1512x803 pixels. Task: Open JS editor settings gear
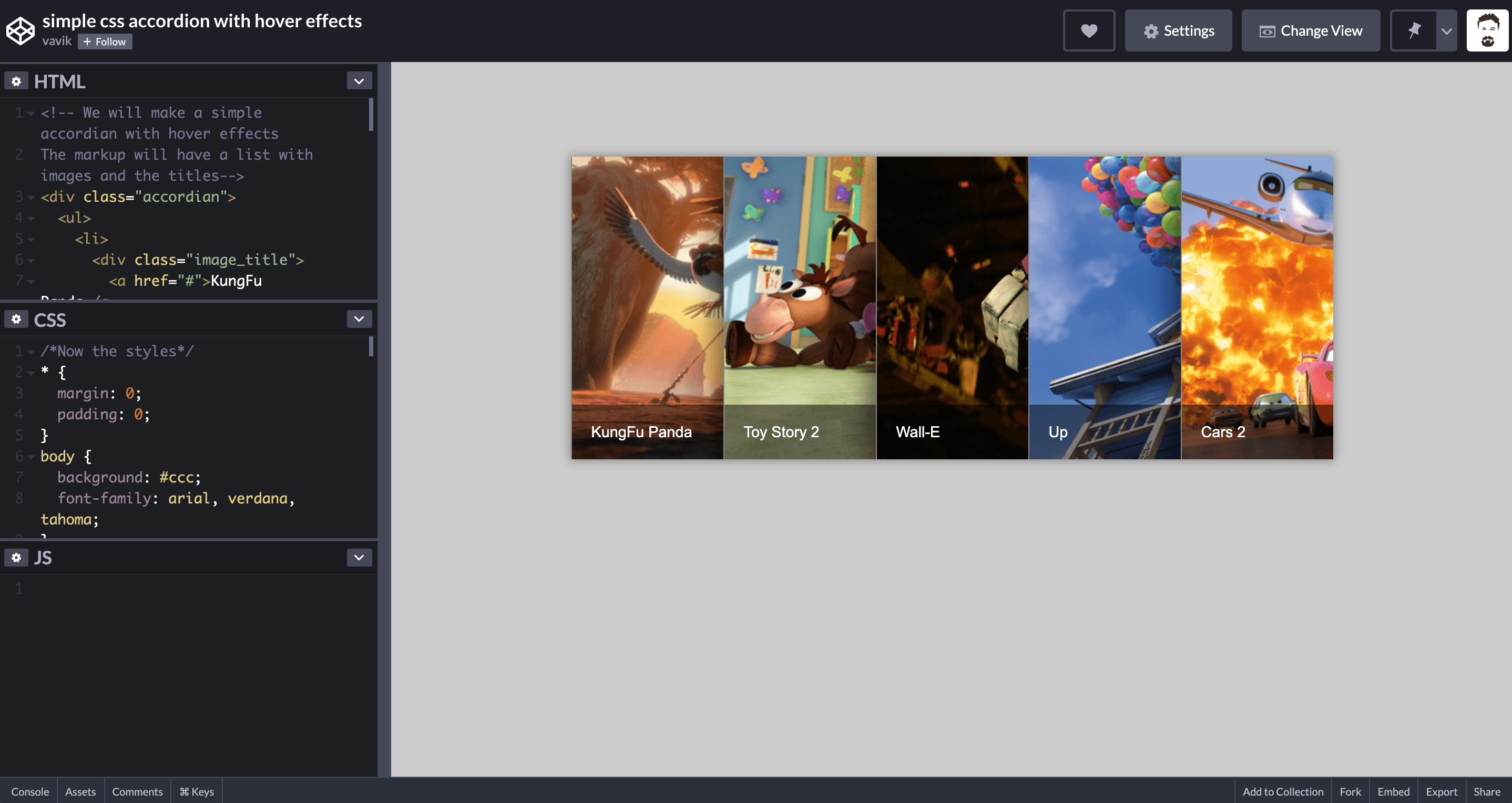pos(16,557)
